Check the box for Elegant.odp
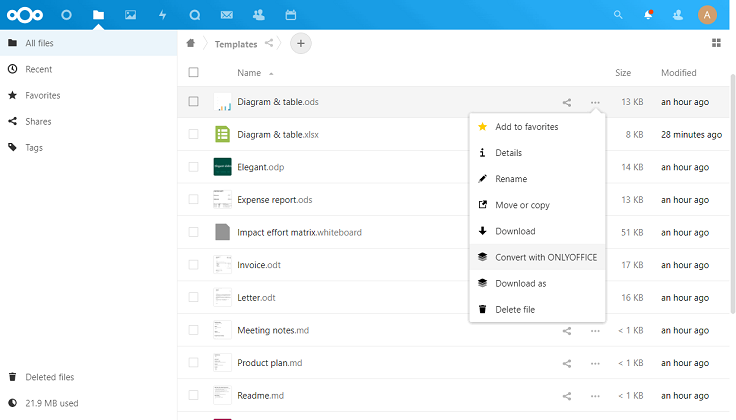Screen dimensions: 736x420 [x=194, y=167]
